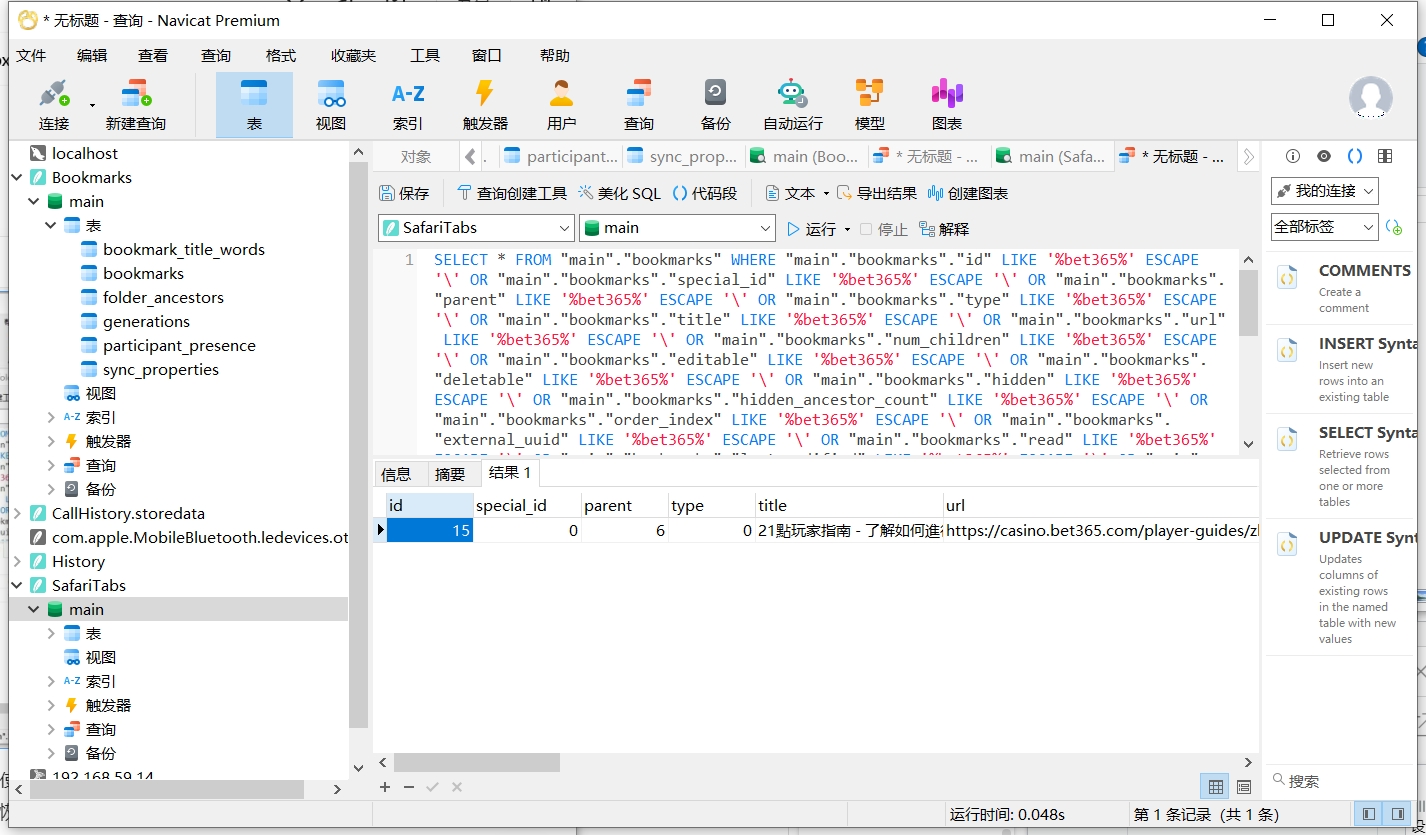Open the main database dropdown
Screen dimensions: 1426x835
[x=677, y=228]
